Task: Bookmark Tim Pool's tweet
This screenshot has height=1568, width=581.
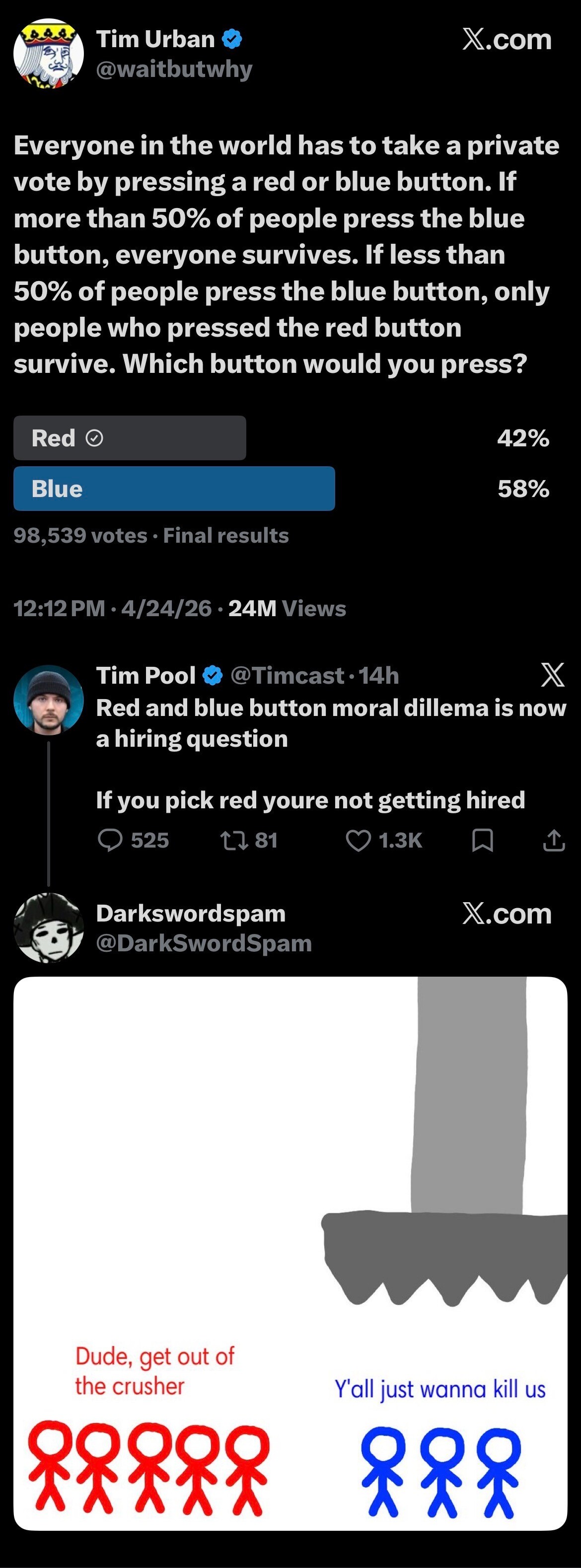Action: tap(482, 841)
